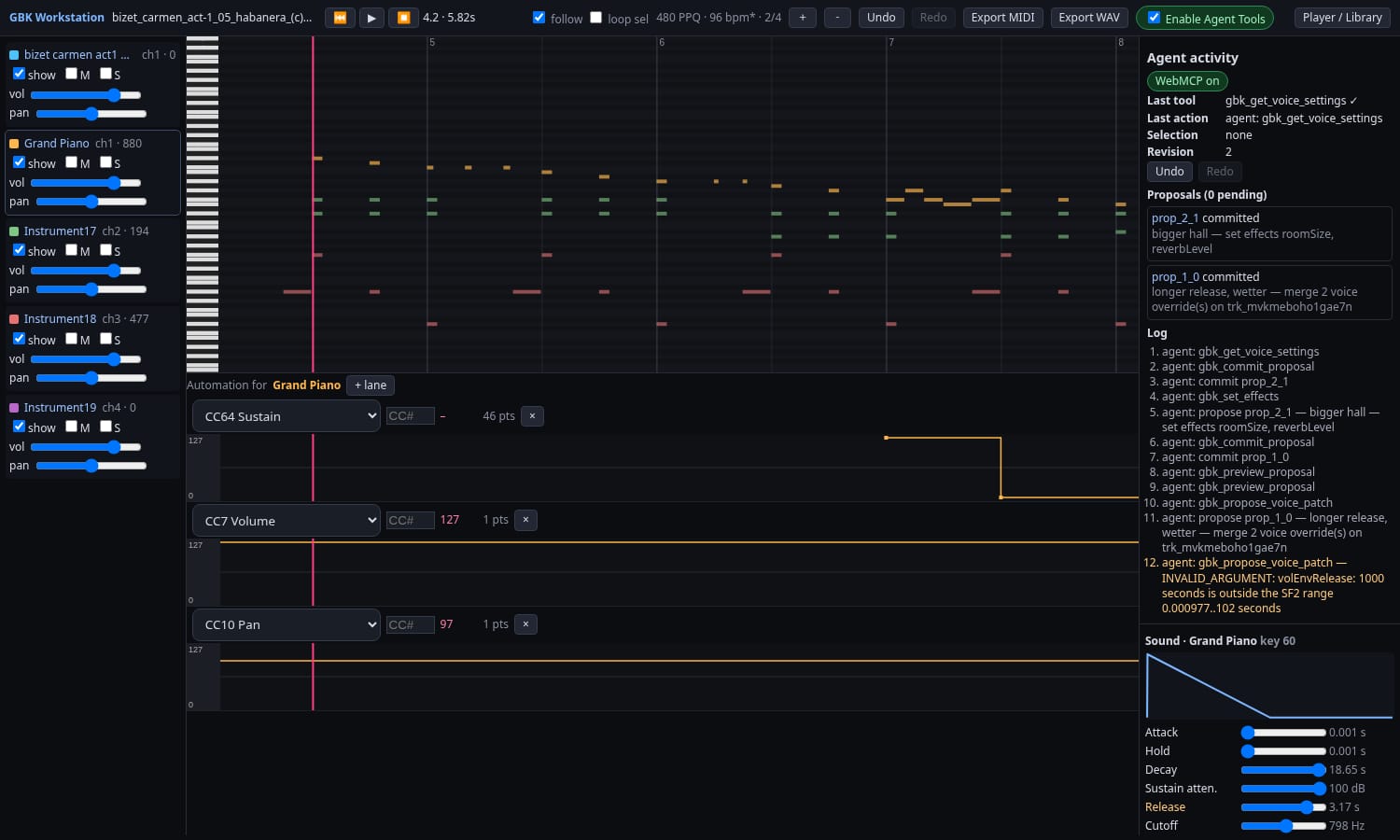Image resolution: width=1400 pixels, height=840 pixels.
Task: Zoom in with the plus button
Action: (x=802, y=18)
